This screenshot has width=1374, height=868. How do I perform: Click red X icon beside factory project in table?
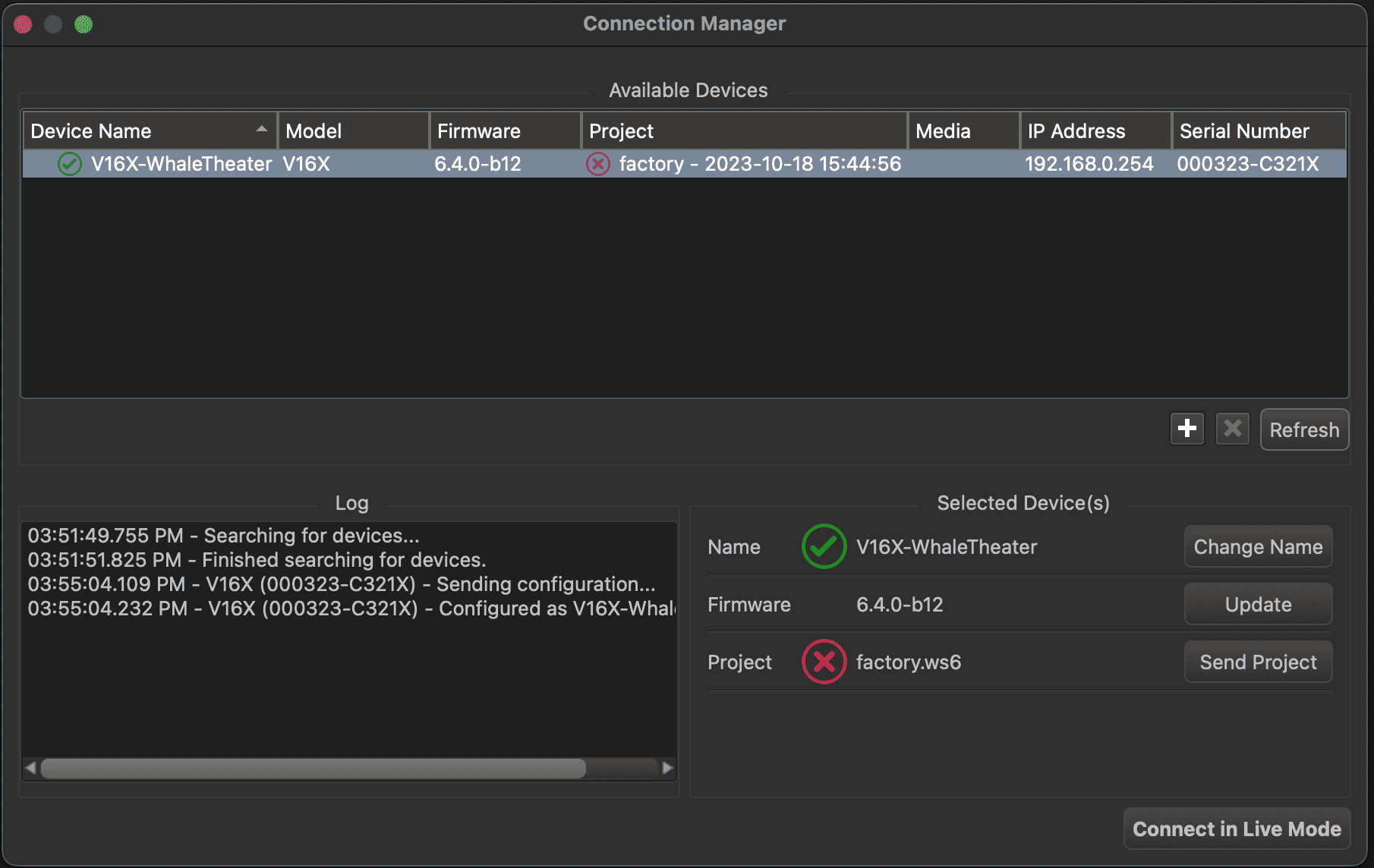pos(598,164)
